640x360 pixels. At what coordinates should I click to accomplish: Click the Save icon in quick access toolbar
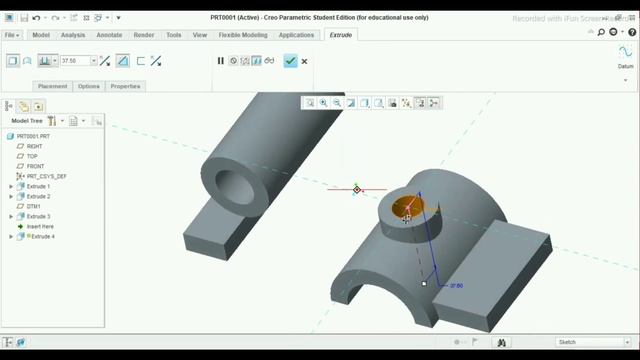(24, 18)
